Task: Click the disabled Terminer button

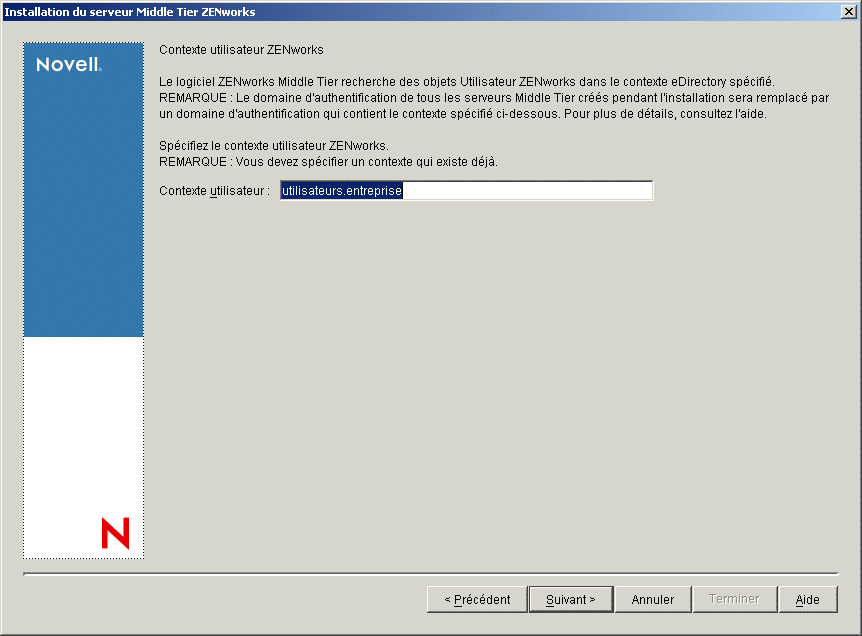Action: pyautogui.click(x=734, y=599)
